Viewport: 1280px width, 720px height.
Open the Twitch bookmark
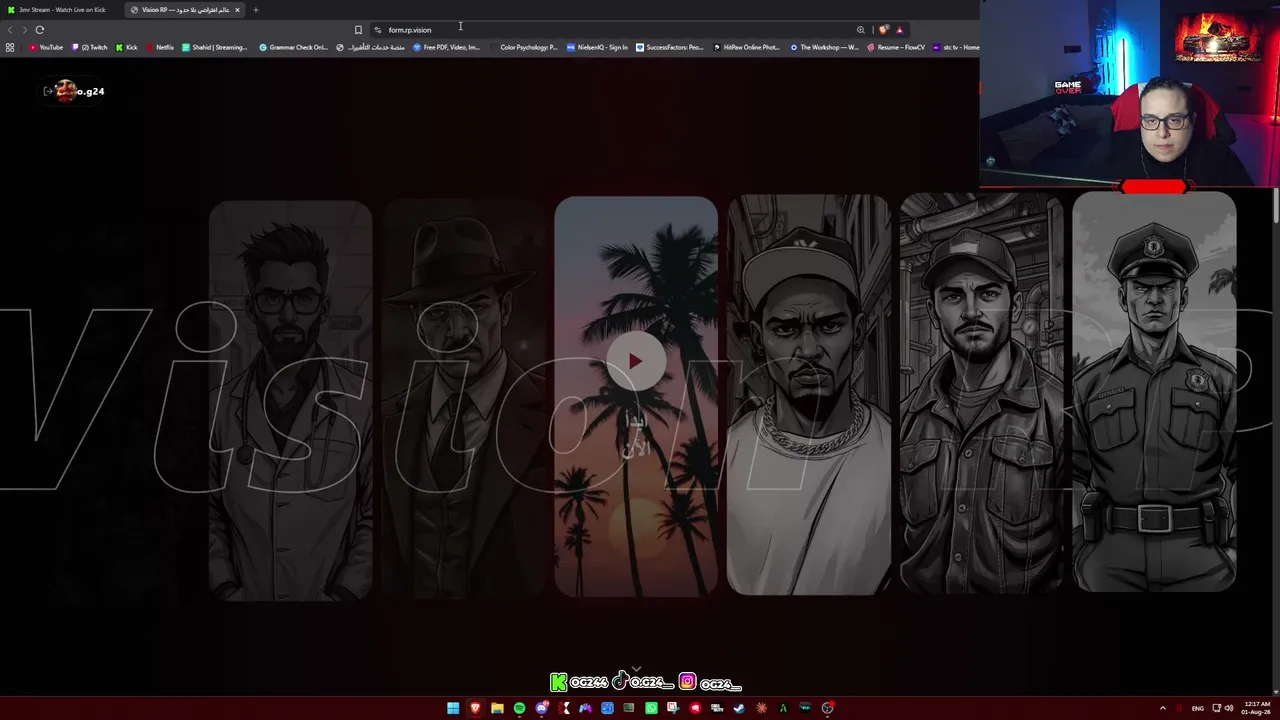[90, 47]
